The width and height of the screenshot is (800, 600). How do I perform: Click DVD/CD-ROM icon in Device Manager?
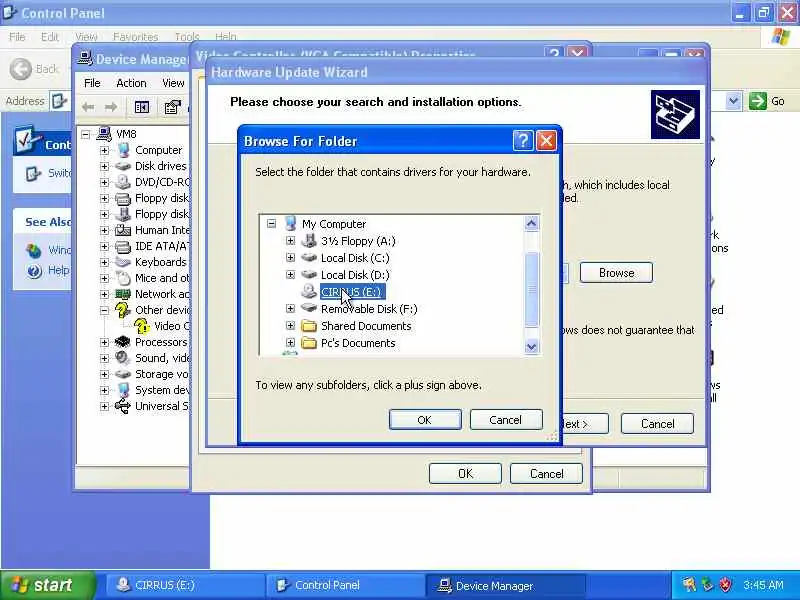123,182
